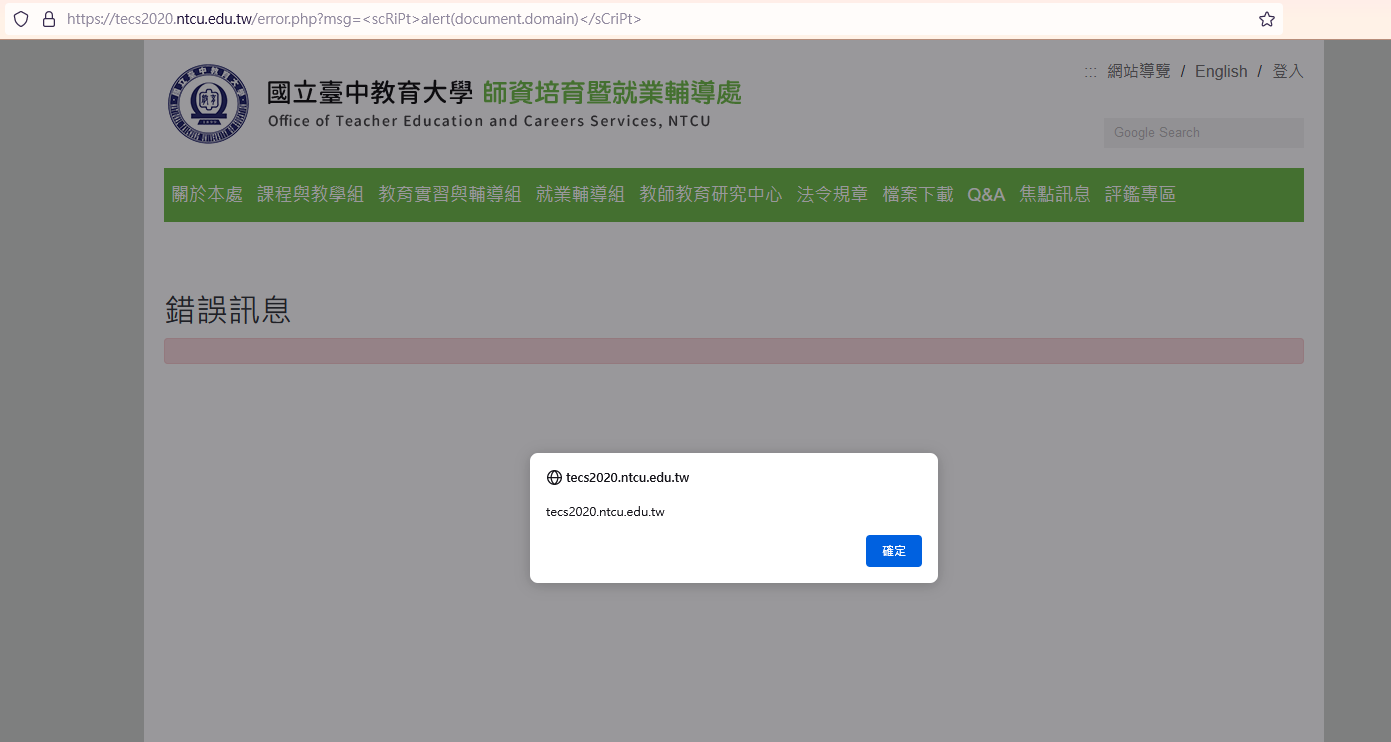Click the 錯誤訊息 heading
Image resolution: width=1391 pixels, height=742 pixels.
[228, 310]
